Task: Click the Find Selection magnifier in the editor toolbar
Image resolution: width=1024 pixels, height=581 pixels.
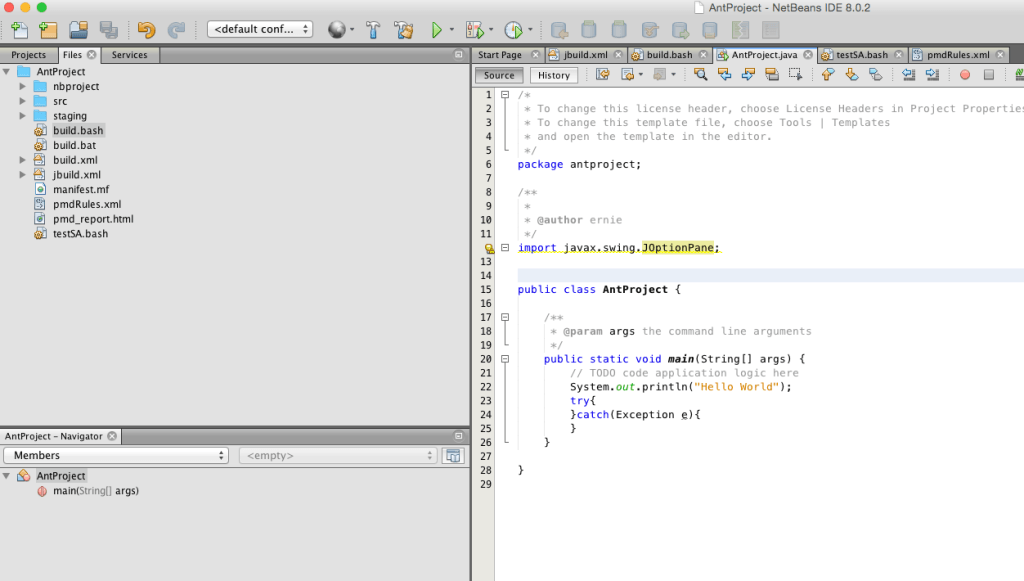Action: (x=700, y=75)
